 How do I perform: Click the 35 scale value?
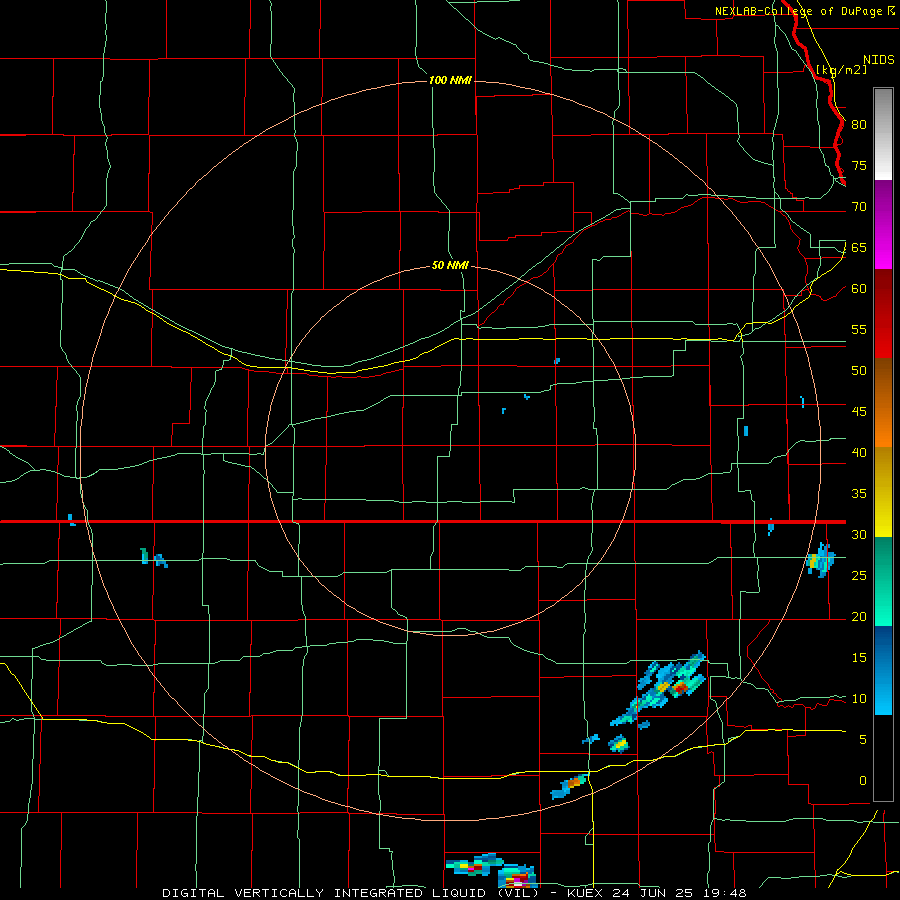click(x=859, y=494)
